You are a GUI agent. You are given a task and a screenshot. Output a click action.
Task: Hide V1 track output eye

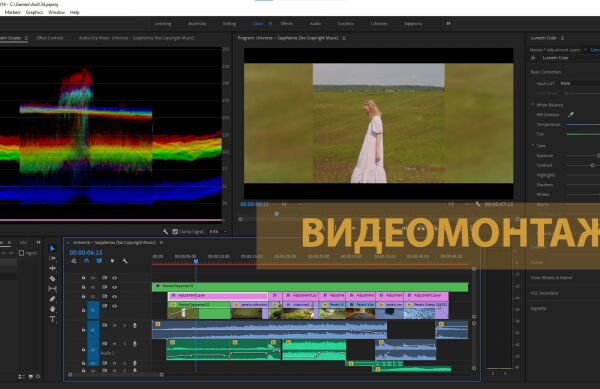(114, 306)
